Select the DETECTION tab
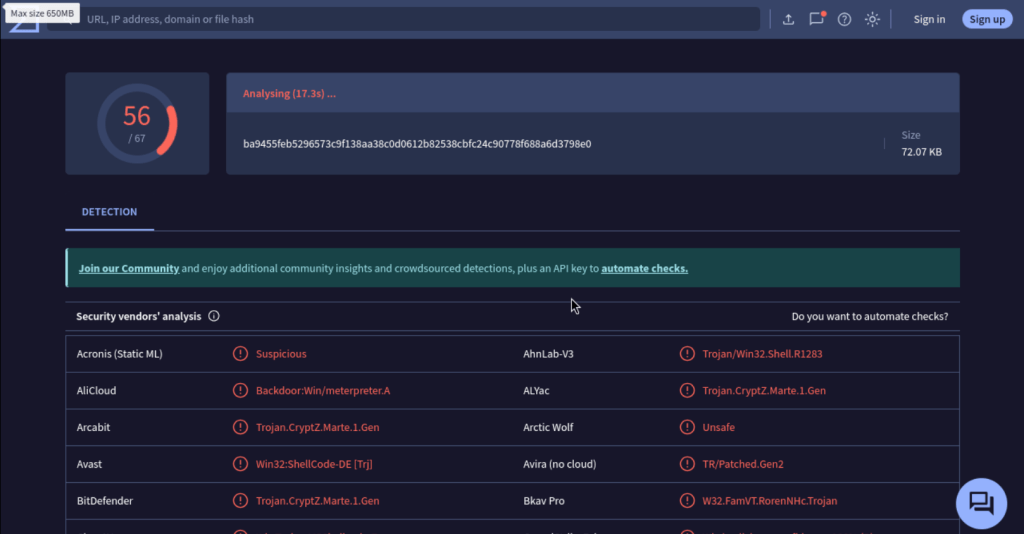Screen dimensions: 1024x534 [109, 212]
